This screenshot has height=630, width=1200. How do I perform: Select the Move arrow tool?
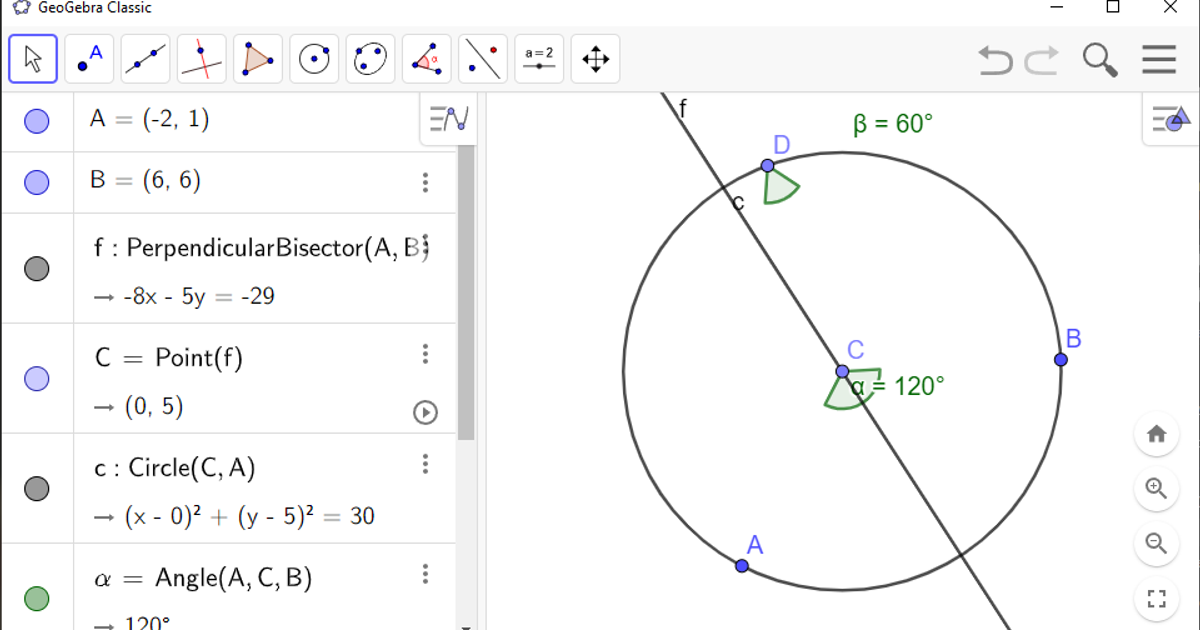(33, 59)
